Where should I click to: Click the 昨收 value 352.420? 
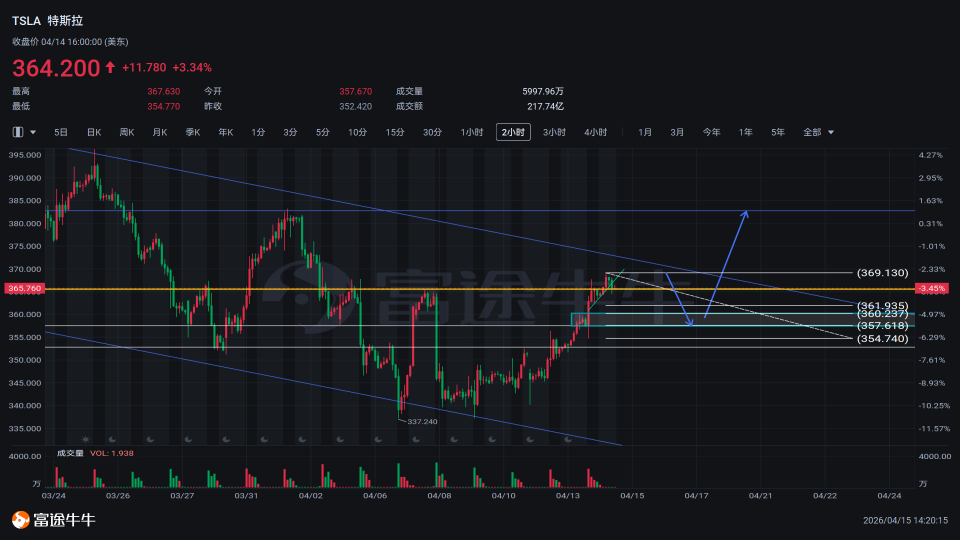click(356, 106)
